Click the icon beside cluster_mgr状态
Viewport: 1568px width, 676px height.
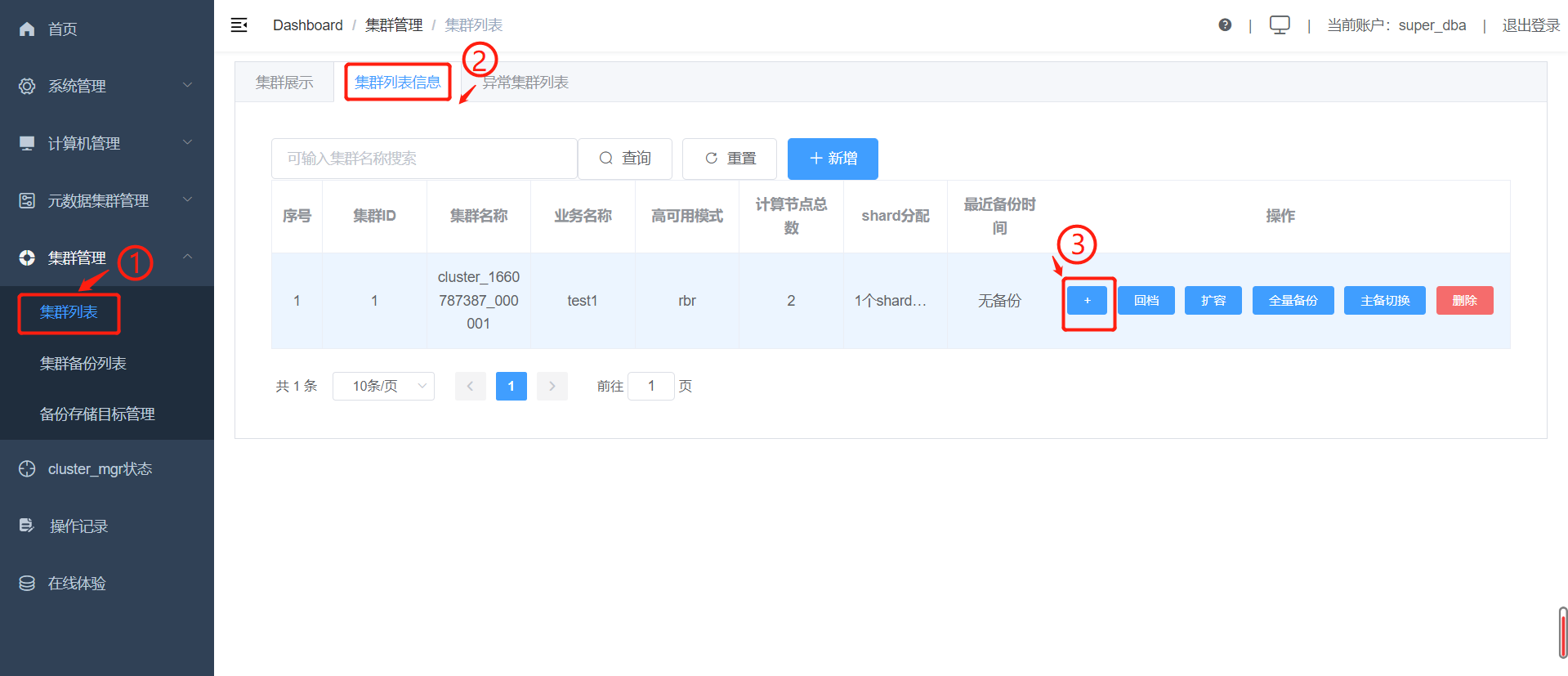coord(27,468)
